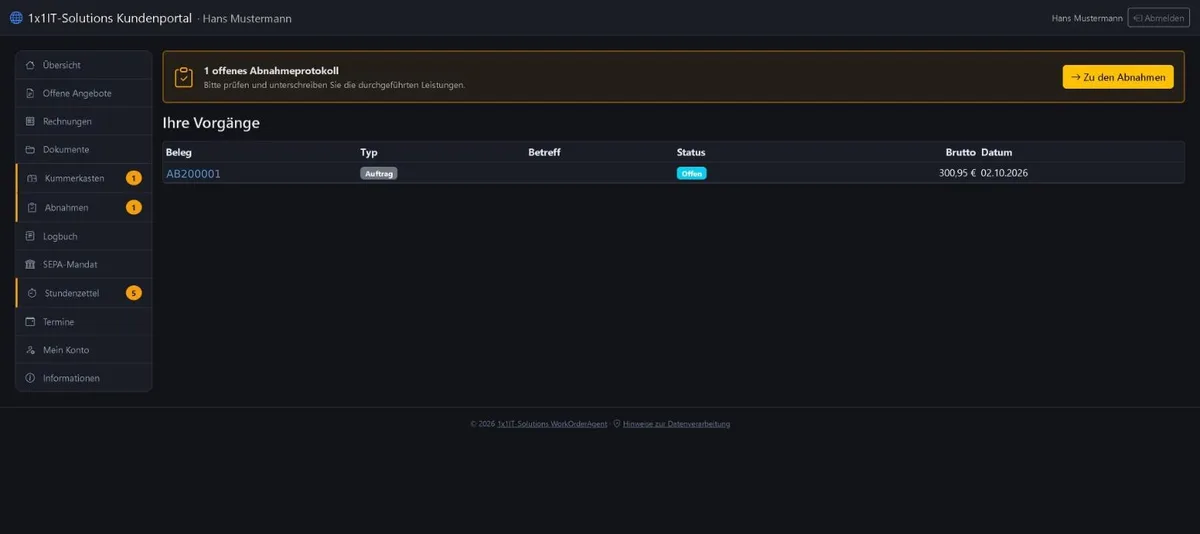Click the Status column header
The image size is (1200, 534).
pos(691,153)
